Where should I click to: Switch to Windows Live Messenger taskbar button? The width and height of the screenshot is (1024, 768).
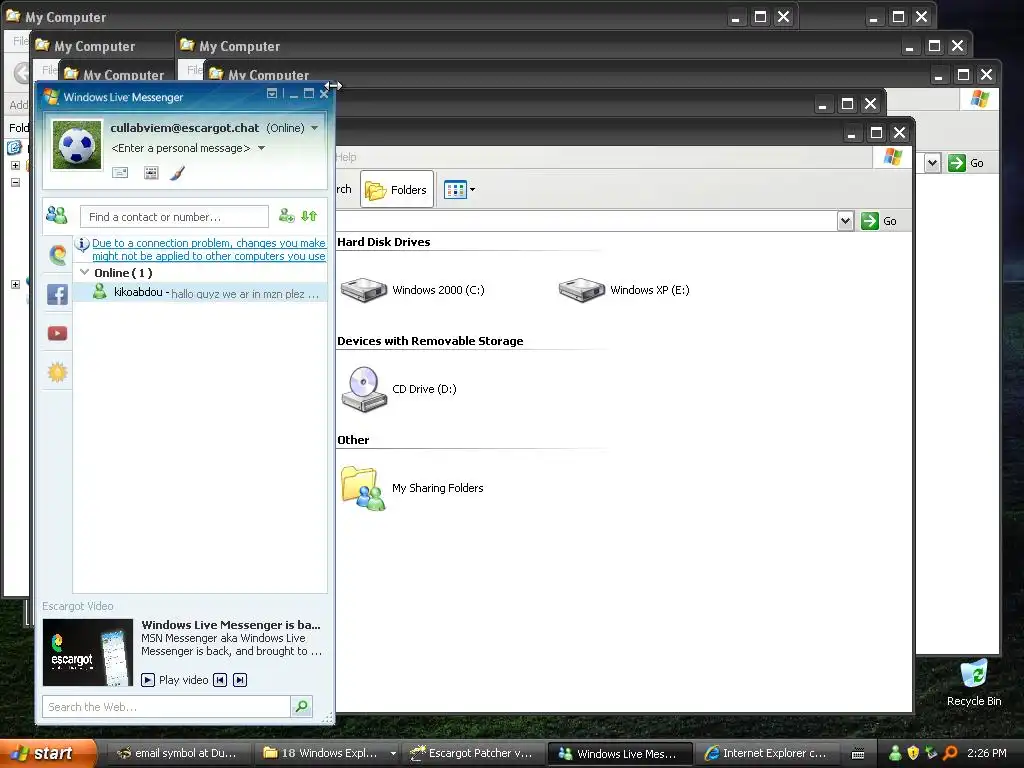(619, 754)
